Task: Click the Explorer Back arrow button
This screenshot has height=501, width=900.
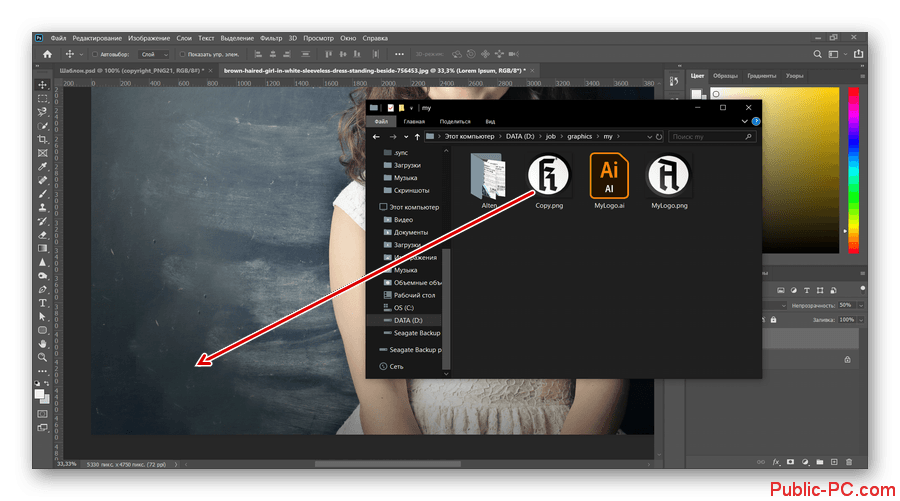Action: coord(376,137)
